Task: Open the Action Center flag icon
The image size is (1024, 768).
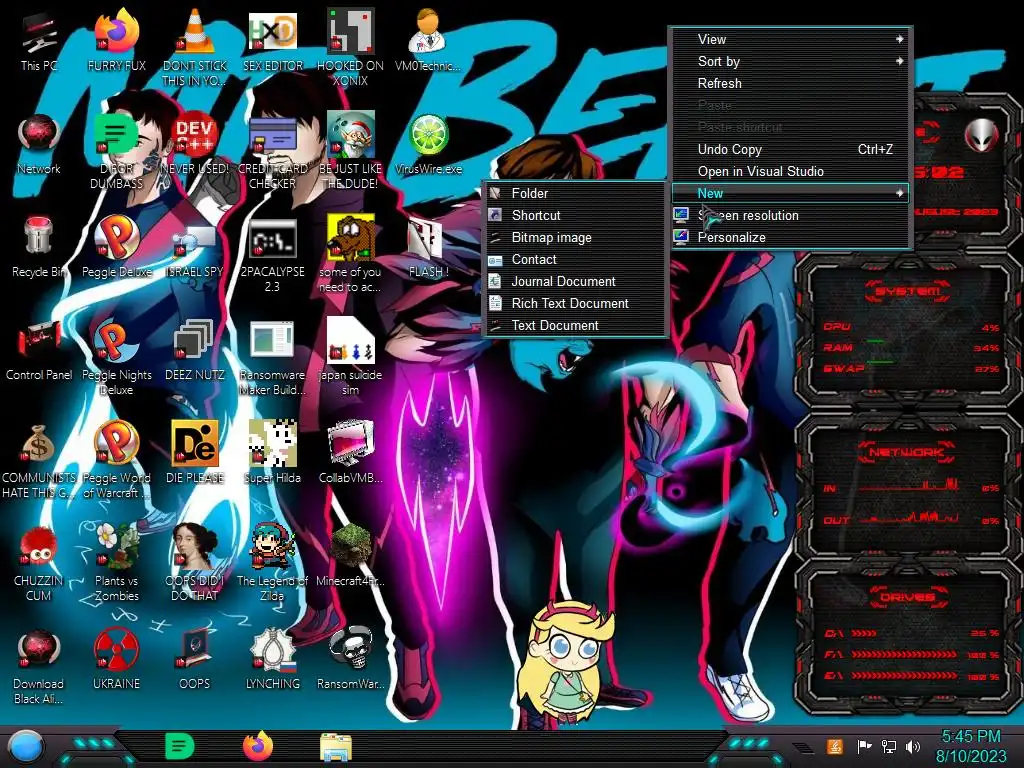Action: pyautogui.click(x=865, y=746)
